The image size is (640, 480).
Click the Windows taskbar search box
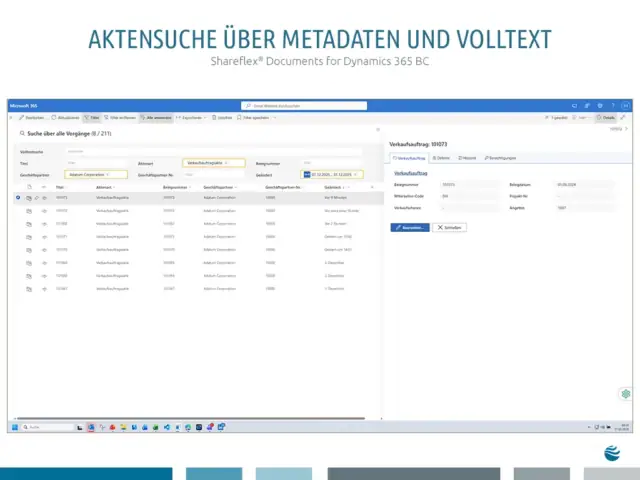click(x=48, y=427)
